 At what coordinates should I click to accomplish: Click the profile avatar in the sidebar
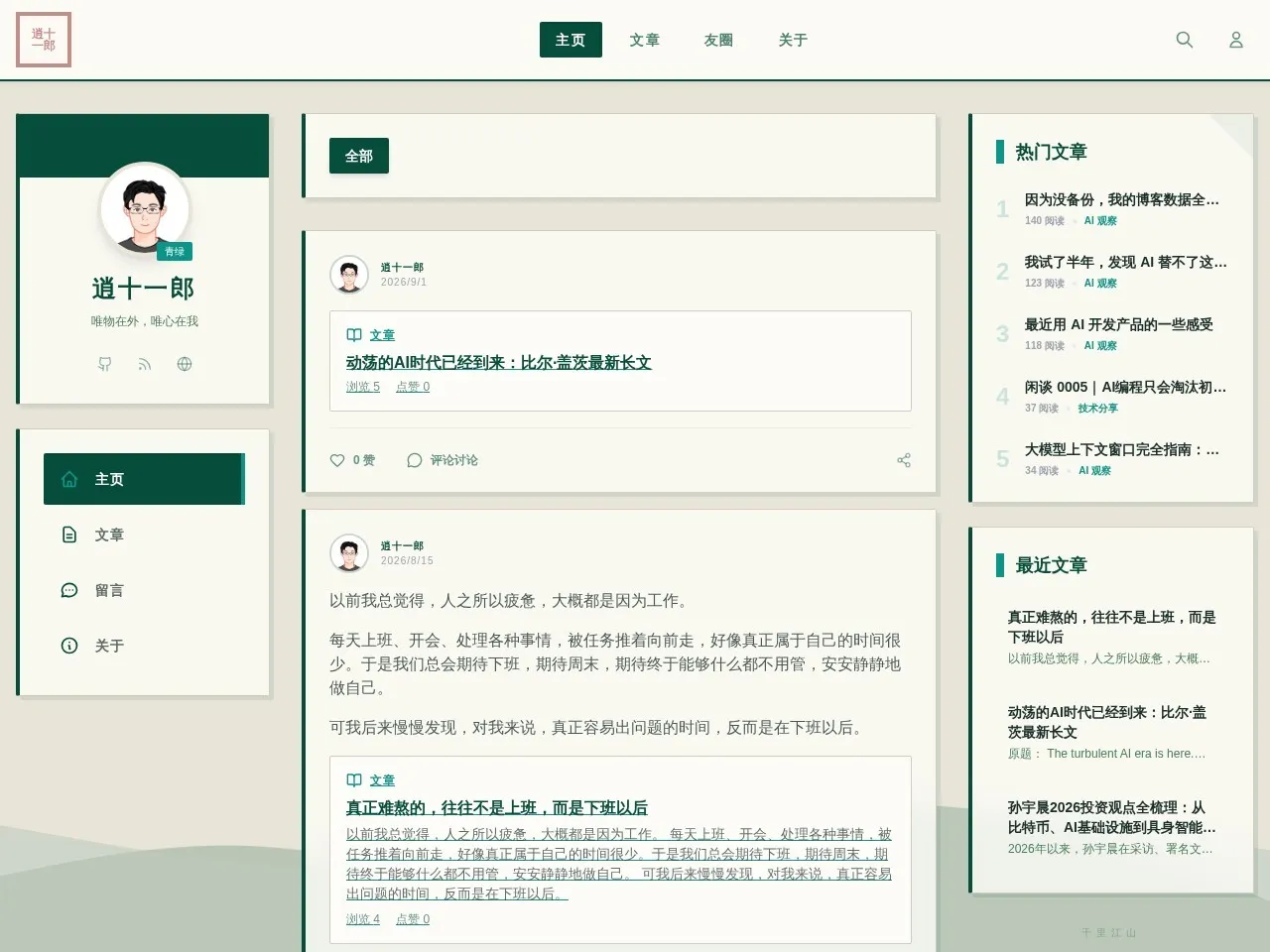pyautogui.click(x=145, y=208)
